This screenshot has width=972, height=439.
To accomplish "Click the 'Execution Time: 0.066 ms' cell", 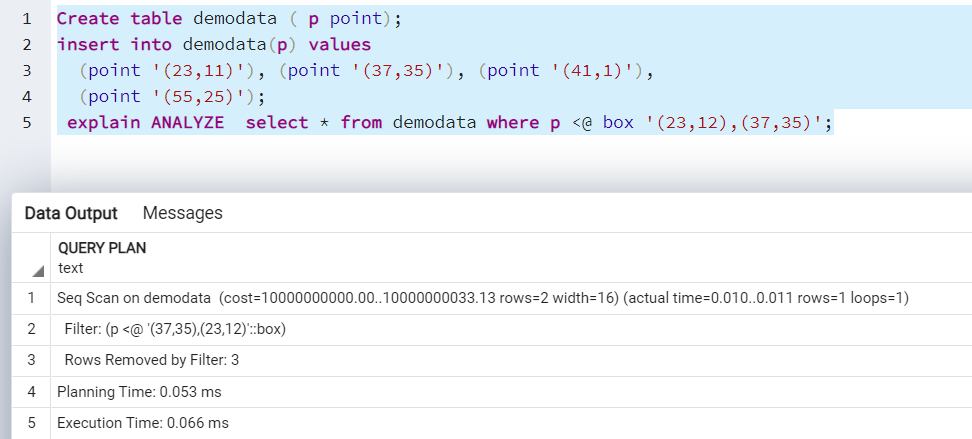I will click(511, 423).
